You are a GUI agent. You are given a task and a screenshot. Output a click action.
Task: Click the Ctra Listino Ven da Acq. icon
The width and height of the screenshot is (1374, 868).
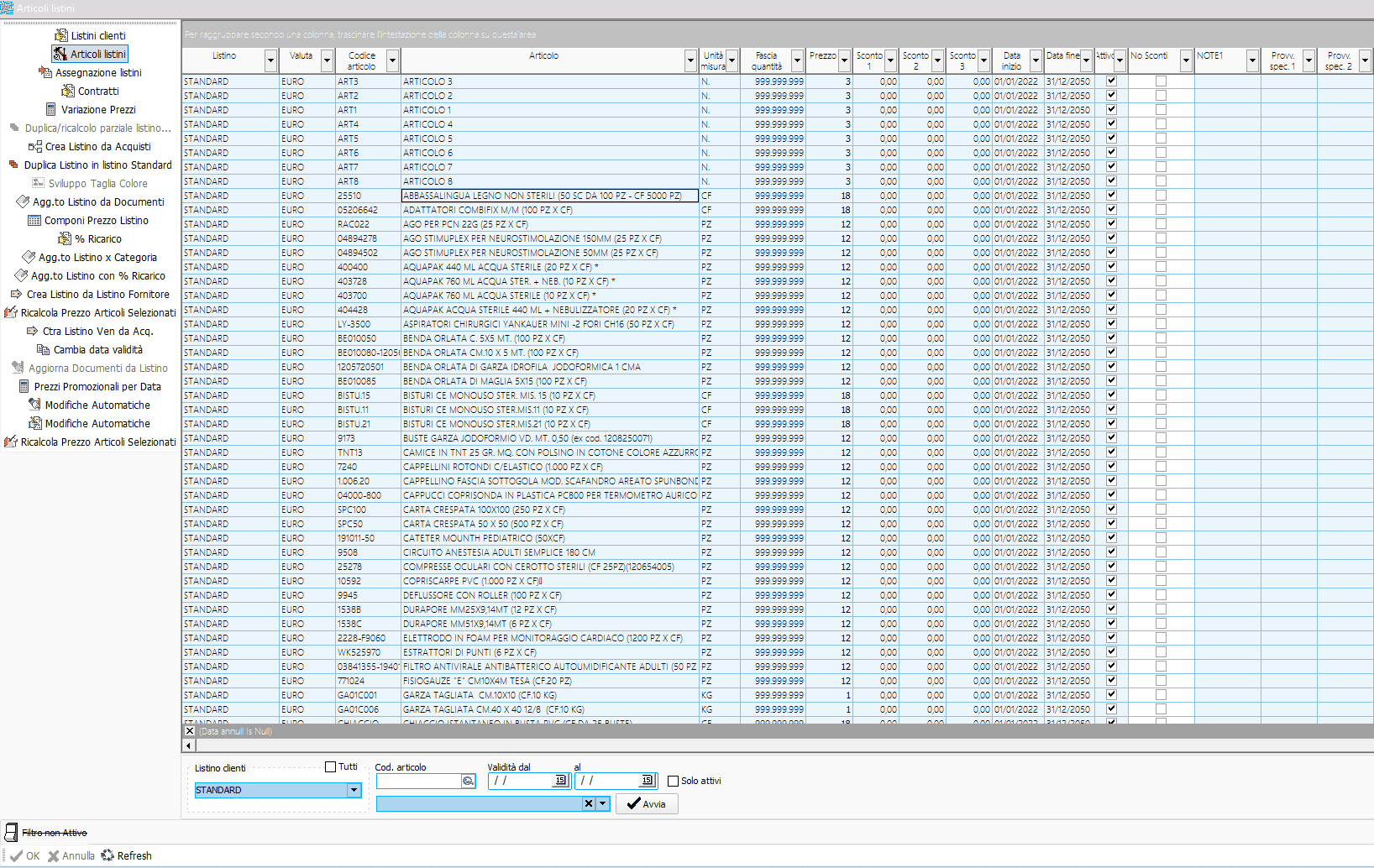33,331
